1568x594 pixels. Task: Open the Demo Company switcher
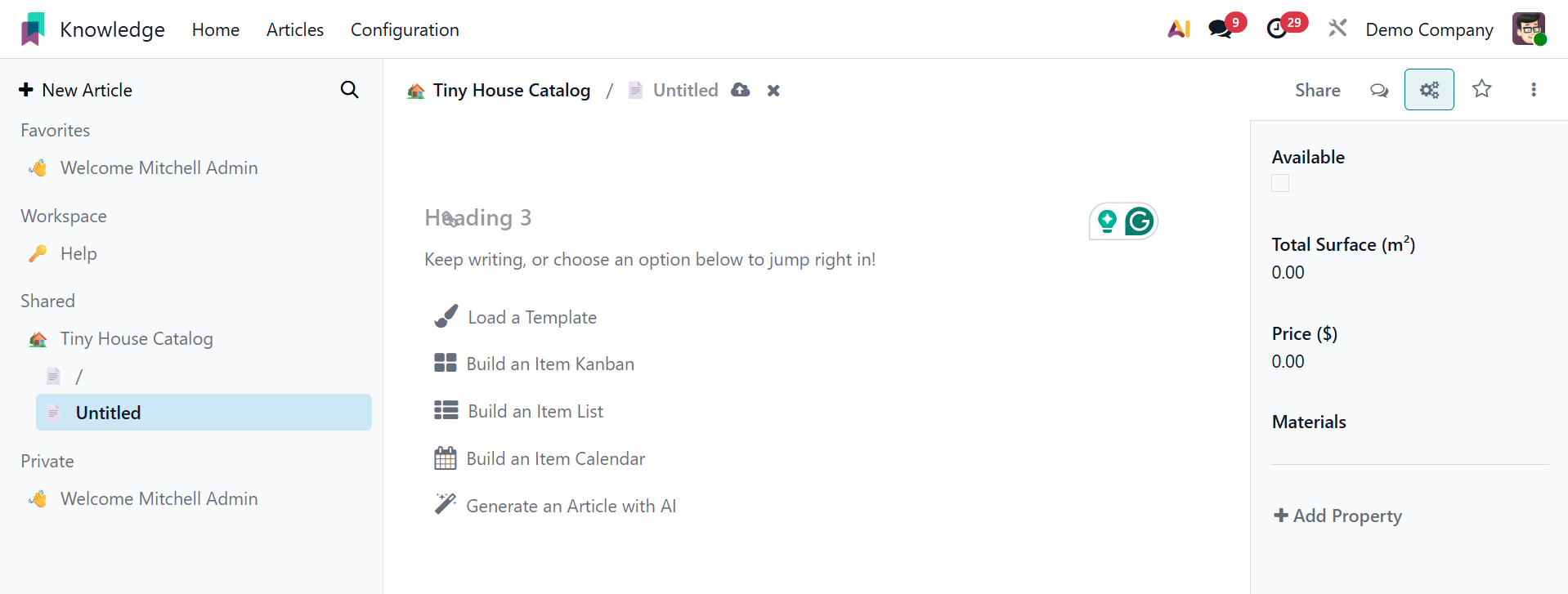1429,30
